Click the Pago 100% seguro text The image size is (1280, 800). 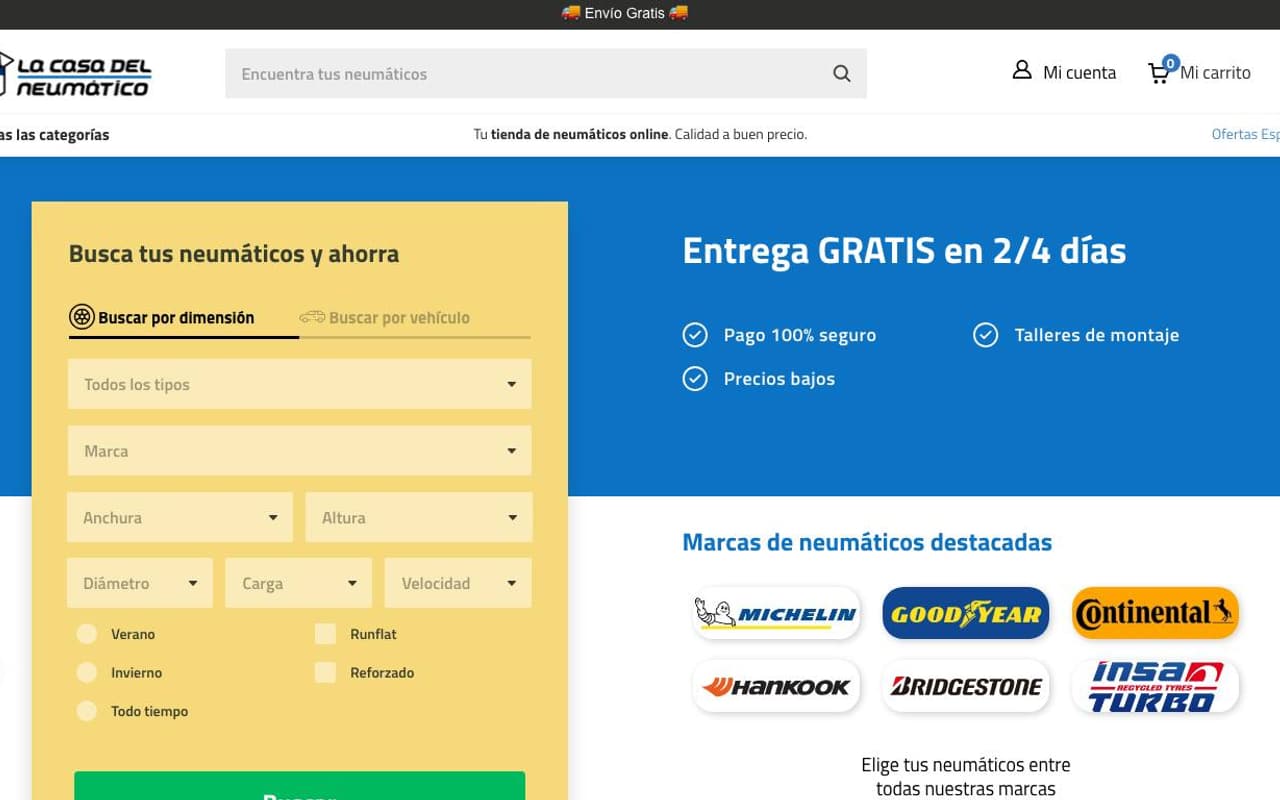[x=800, y=335]
